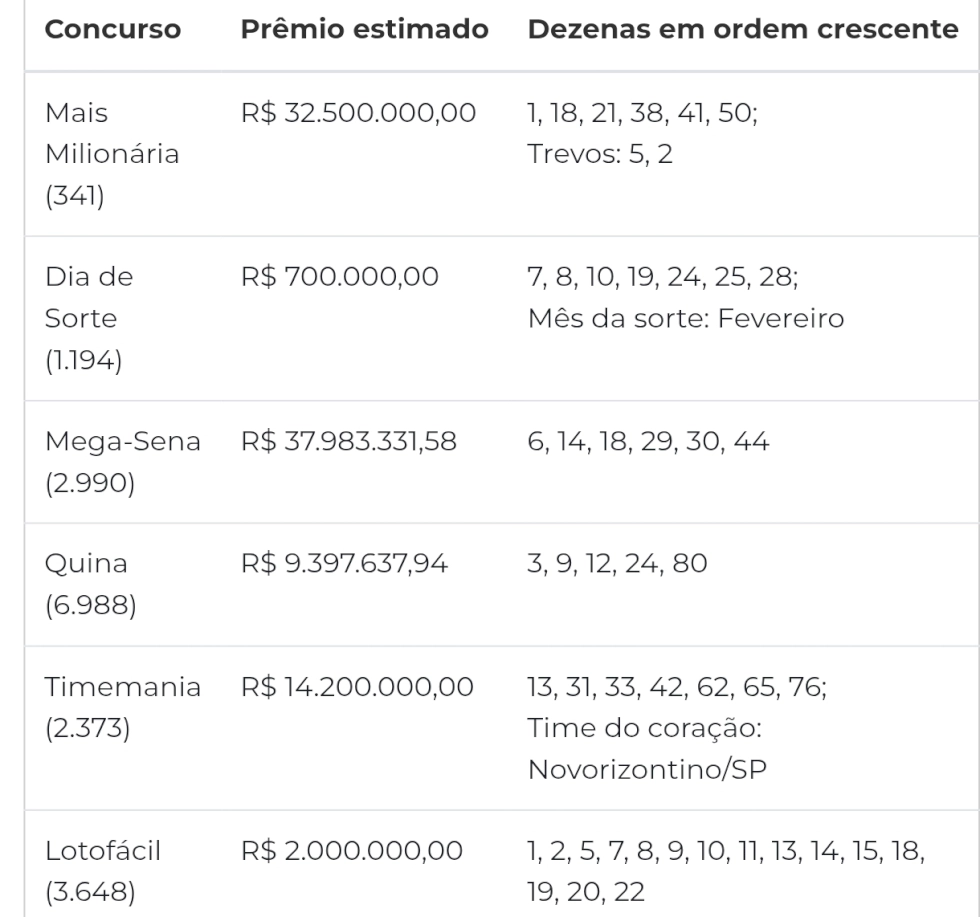
Task: Click the Mega-Sena numbers 6, 14, 18, 29, 30, 44
Action: [x=648, y=441]
